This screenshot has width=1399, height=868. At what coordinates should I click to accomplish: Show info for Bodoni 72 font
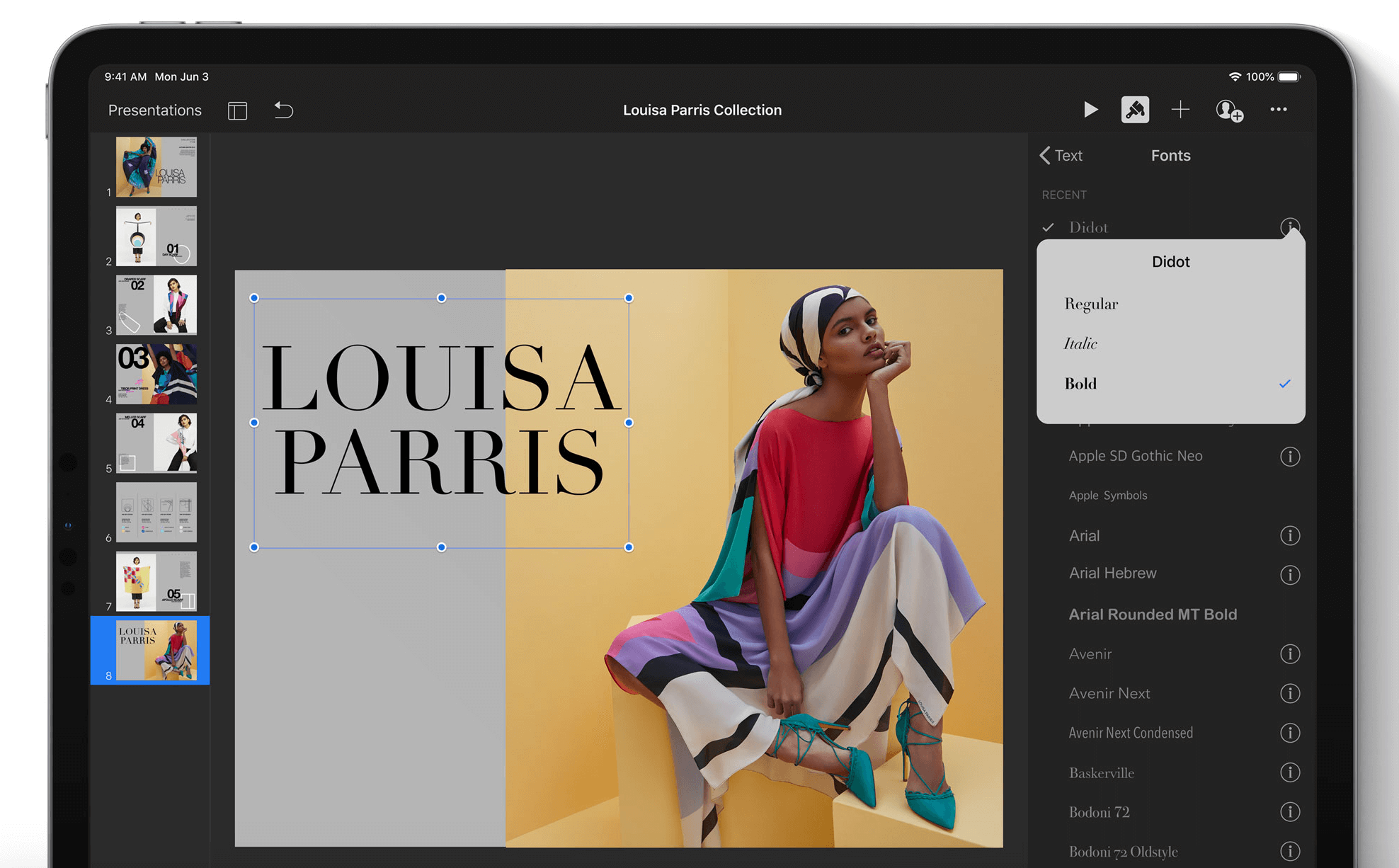[x=1290, y=811]
